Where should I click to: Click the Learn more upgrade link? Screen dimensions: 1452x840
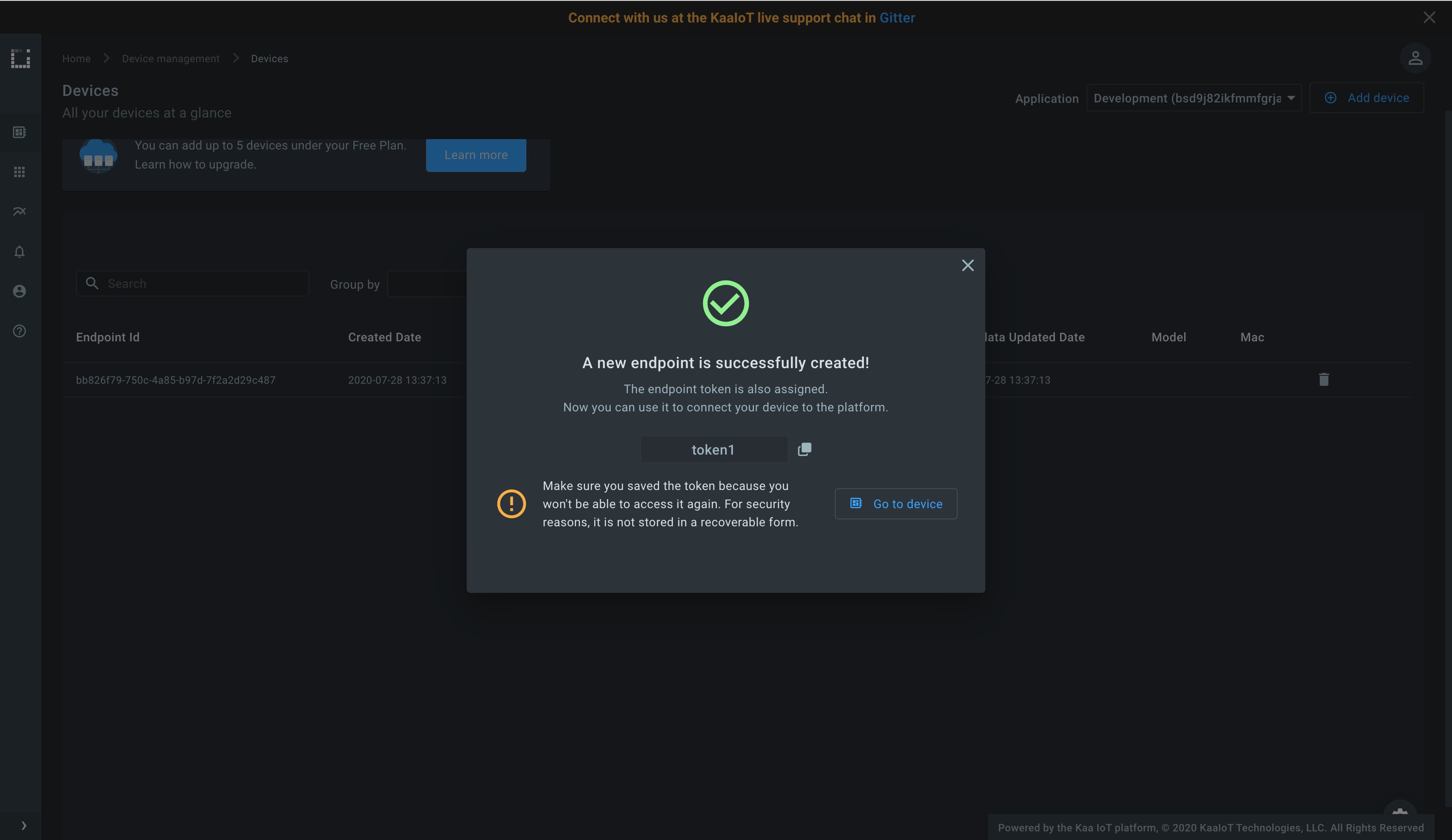(x=476, y=155)
